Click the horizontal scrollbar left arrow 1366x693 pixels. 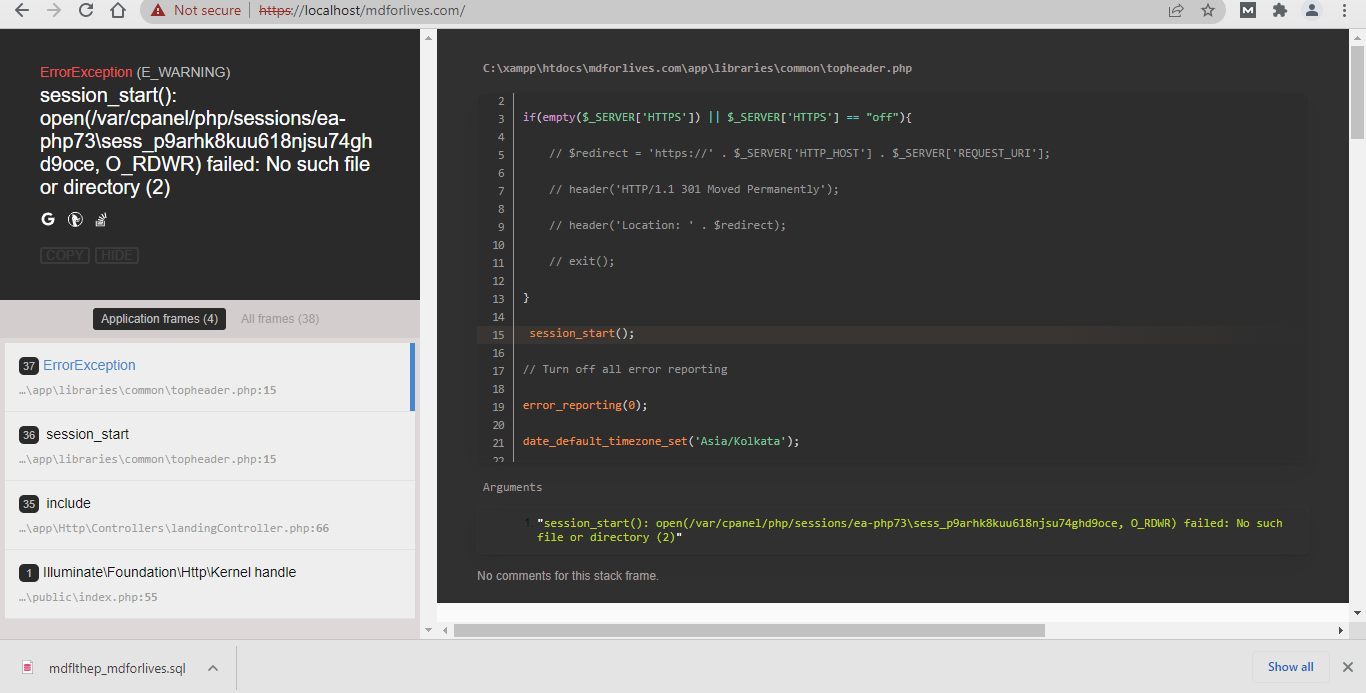444,630
